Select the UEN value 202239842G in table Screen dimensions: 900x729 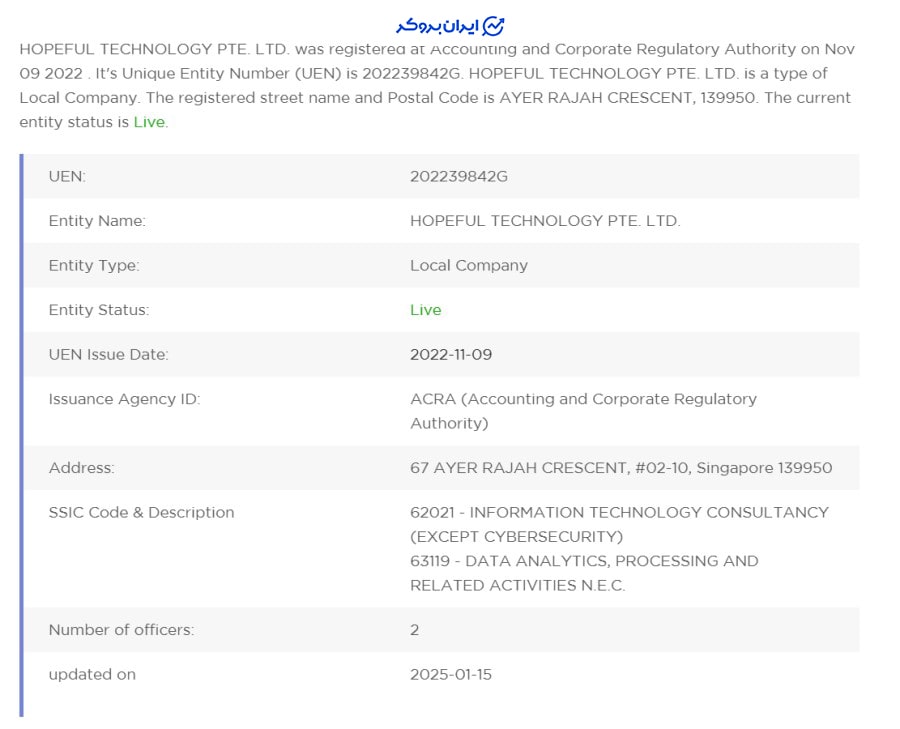pos(459,176)
